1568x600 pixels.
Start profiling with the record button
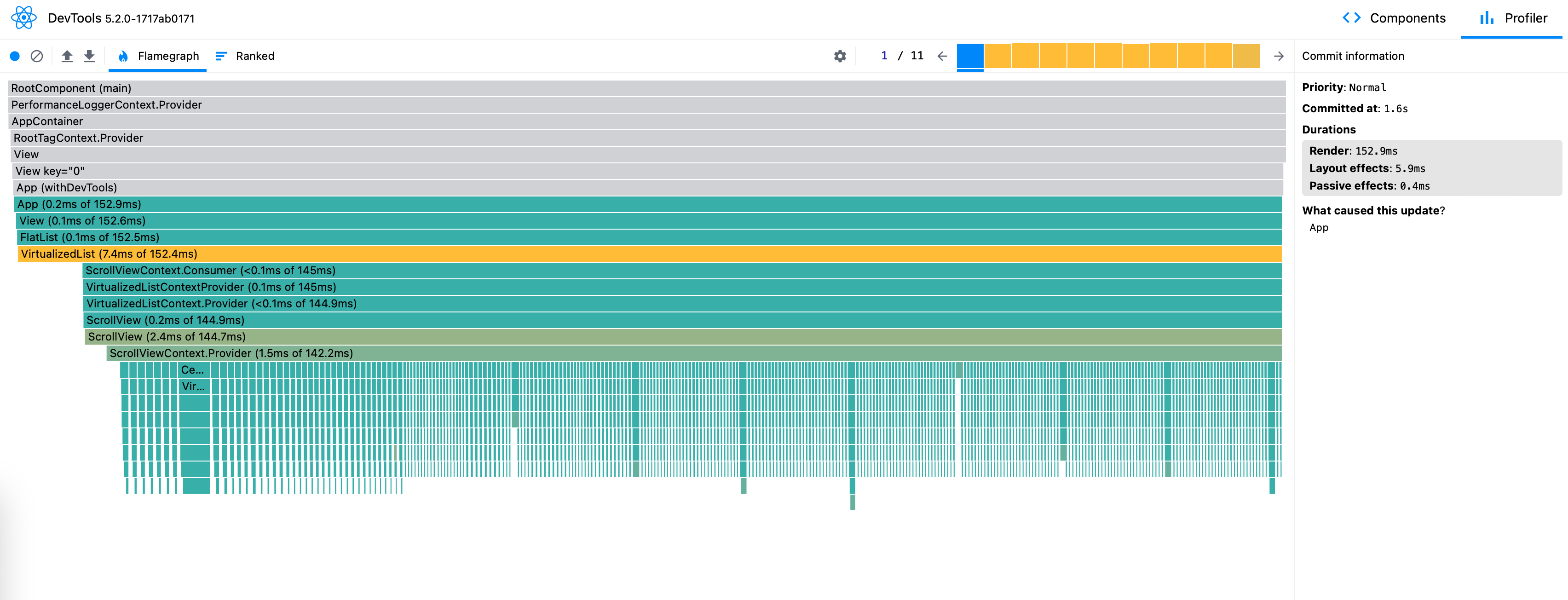coord(15,56)
